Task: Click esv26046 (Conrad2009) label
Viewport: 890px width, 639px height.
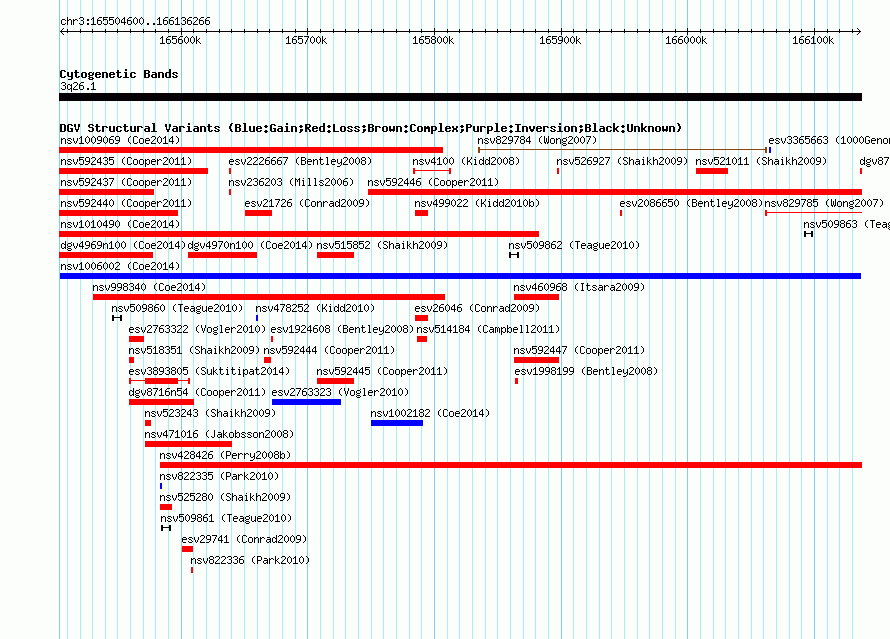Action: (x=477, y=308)
